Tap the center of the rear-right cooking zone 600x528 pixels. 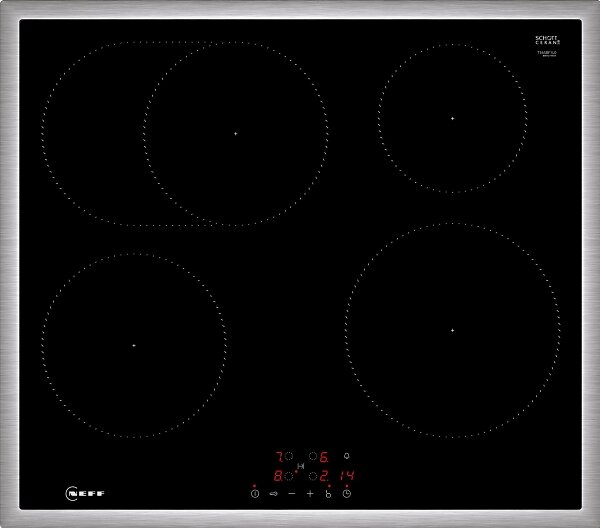(x=452, y=119)
